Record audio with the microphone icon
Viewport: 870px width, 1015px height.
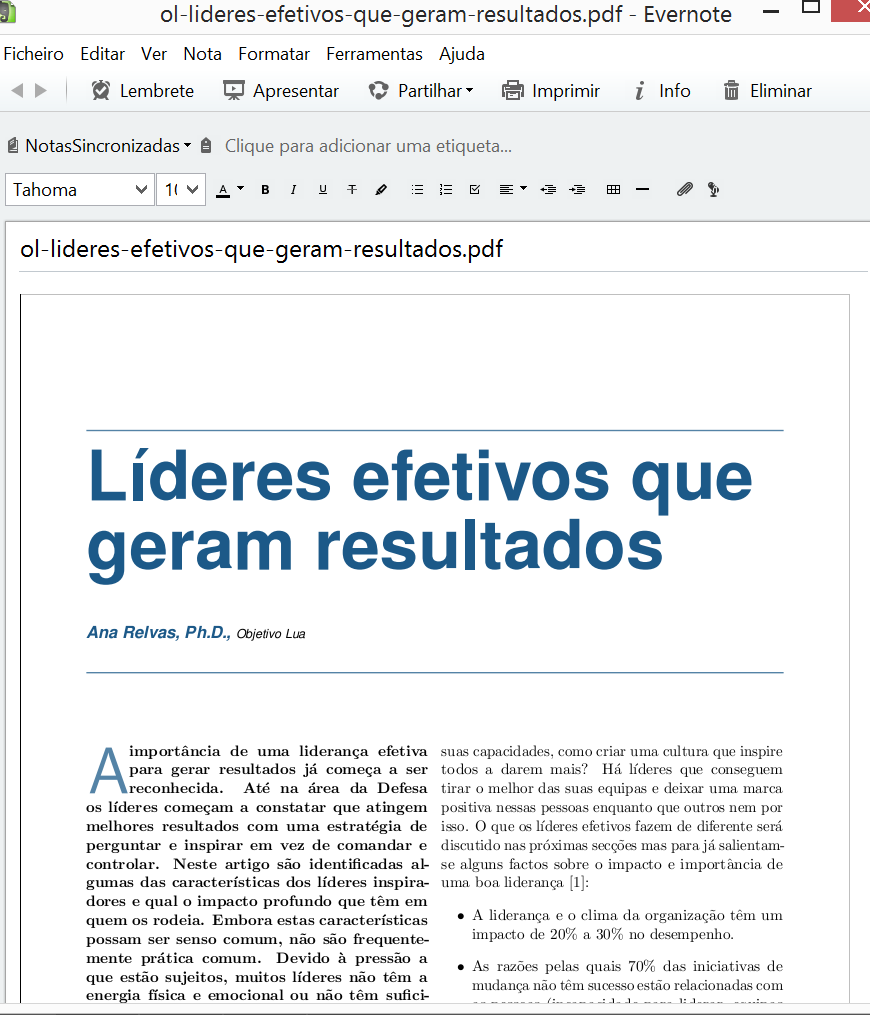pos(713,190)
